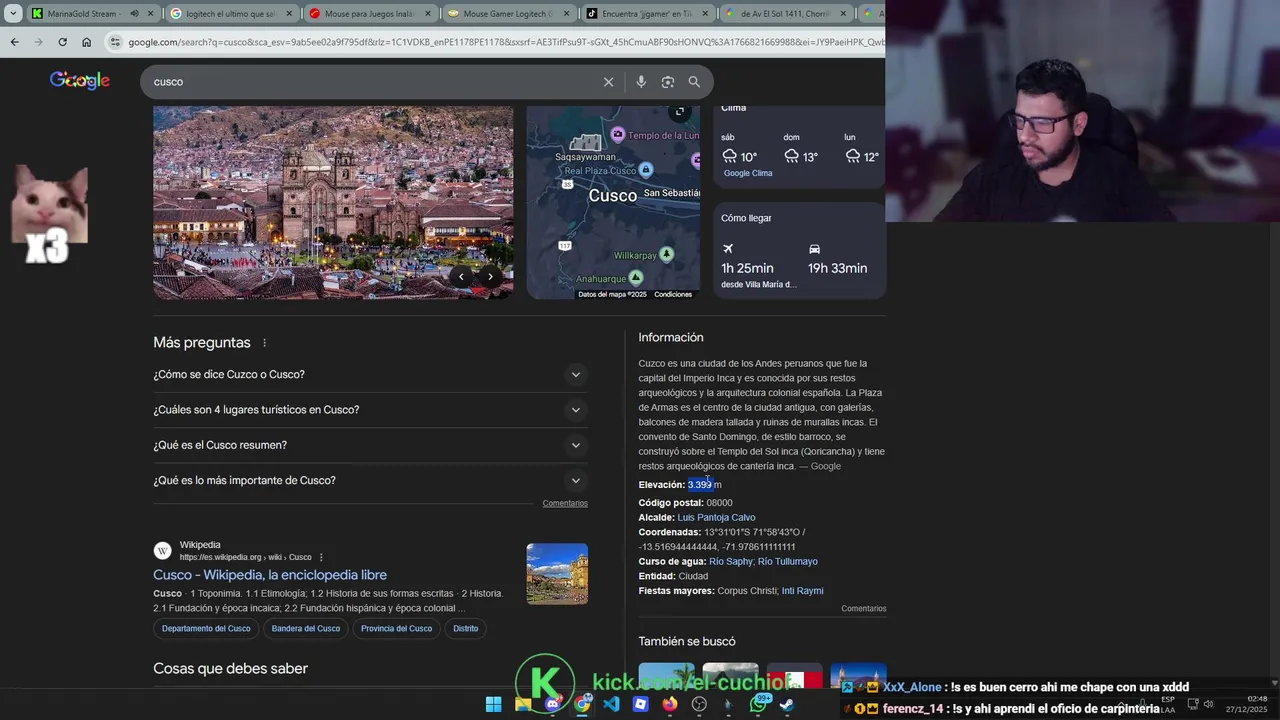Expand '¿Cómo se dice Cuzco o Cusco?'
This screenshot has height=720, width=1280.
click(370, 375)
